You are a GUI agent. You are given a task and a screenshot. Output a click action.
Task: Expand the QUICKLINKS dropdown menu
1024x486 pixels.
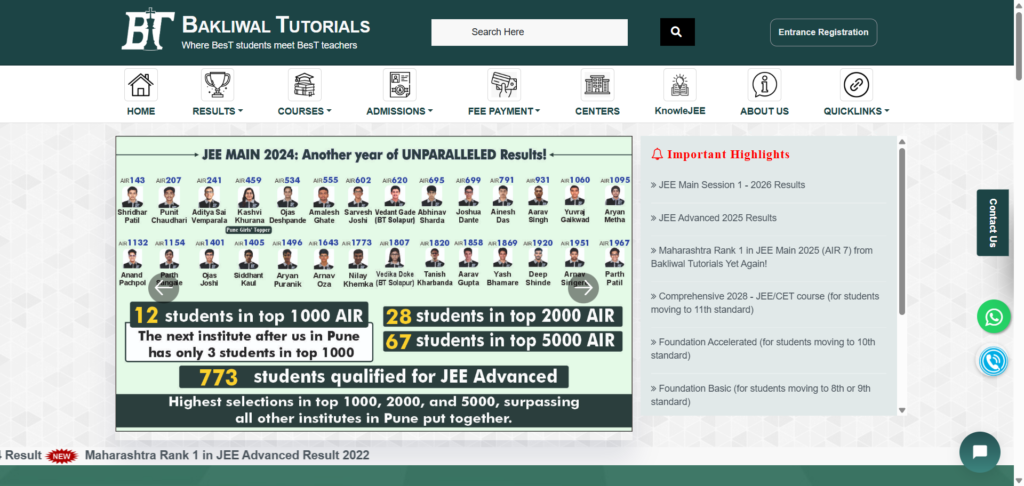click(856, 111)
